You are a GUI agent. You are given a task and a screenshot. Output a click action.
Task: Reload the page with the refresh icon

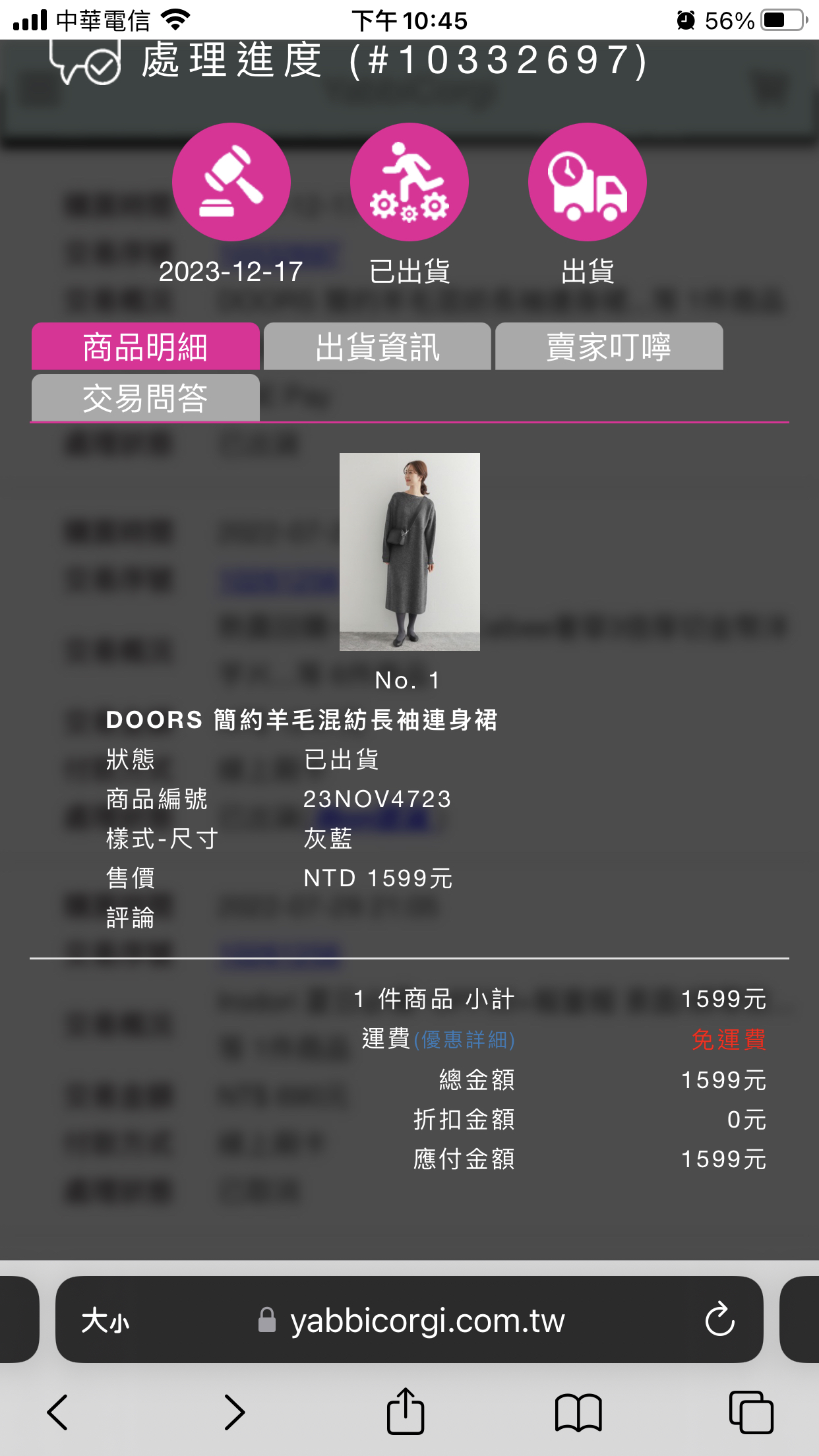tap(719, 1319)
